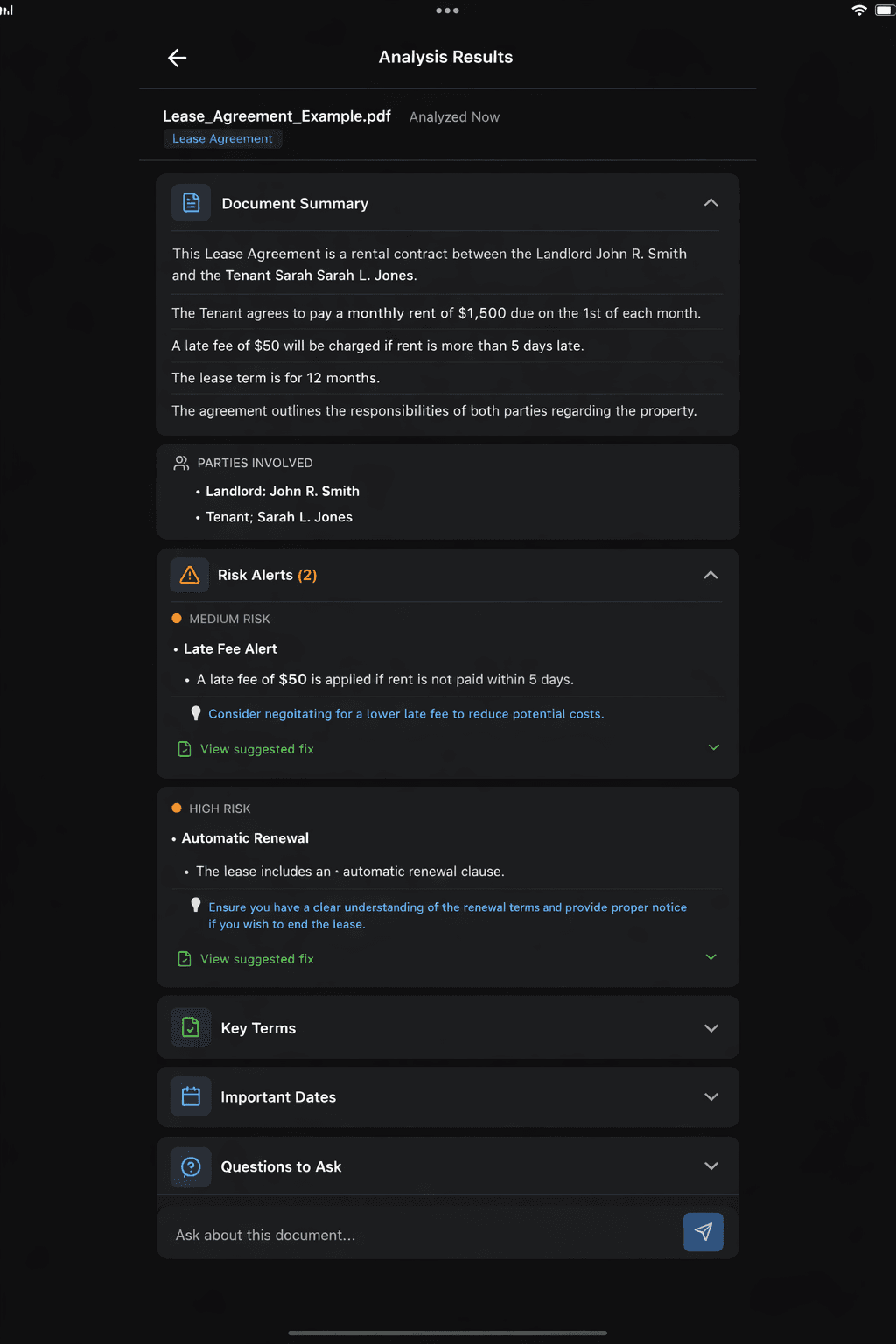Expand the Questions to Ask section

pyautogui.click(x=710, y=1166)
